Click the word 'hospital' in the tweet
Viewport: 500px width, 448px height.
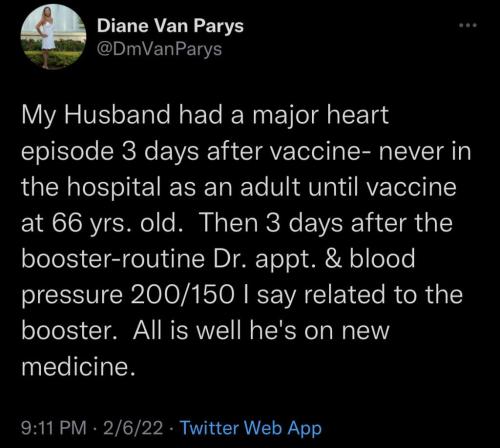[114, 187]
